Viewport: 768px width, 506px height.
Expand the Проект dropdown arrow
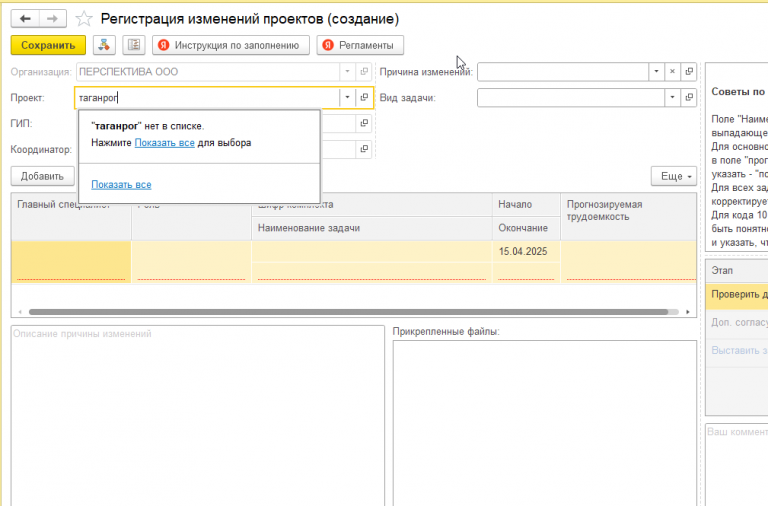[x=347, y=97]
